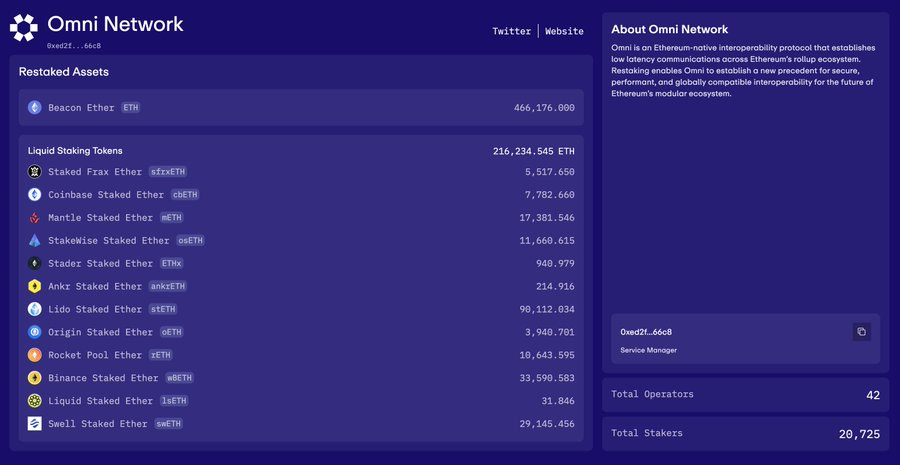Click the amount 3,940.701

tap(550, 332)
